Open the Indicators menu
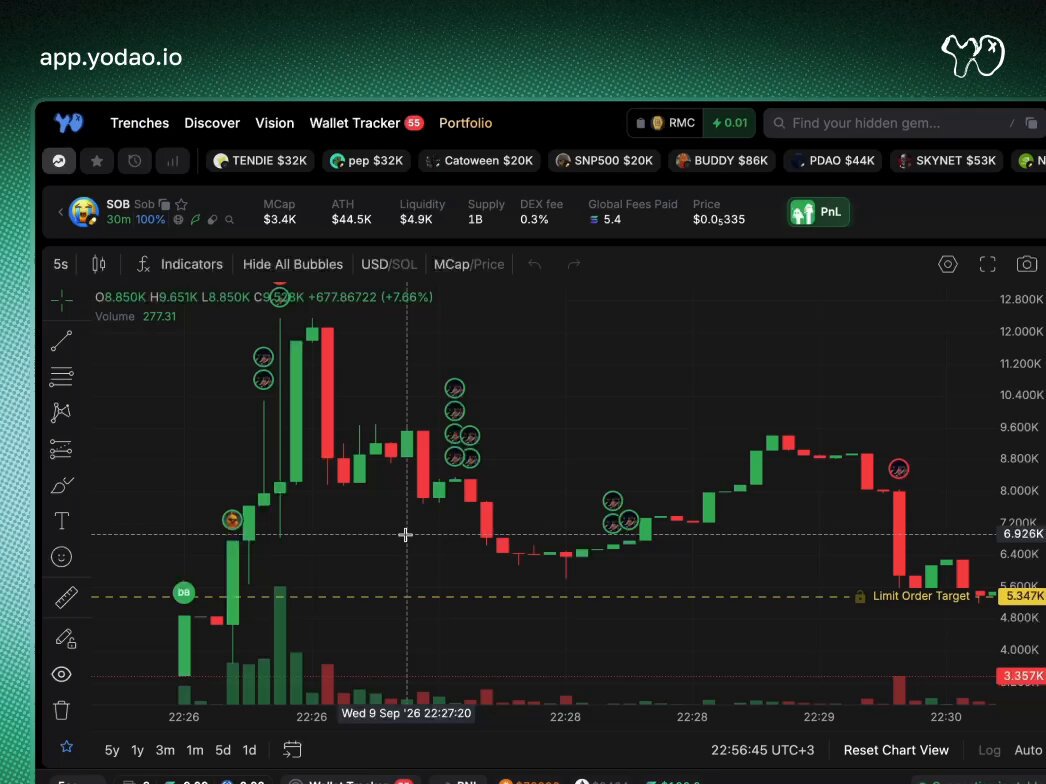1046x784 pixels. [179, 264]
